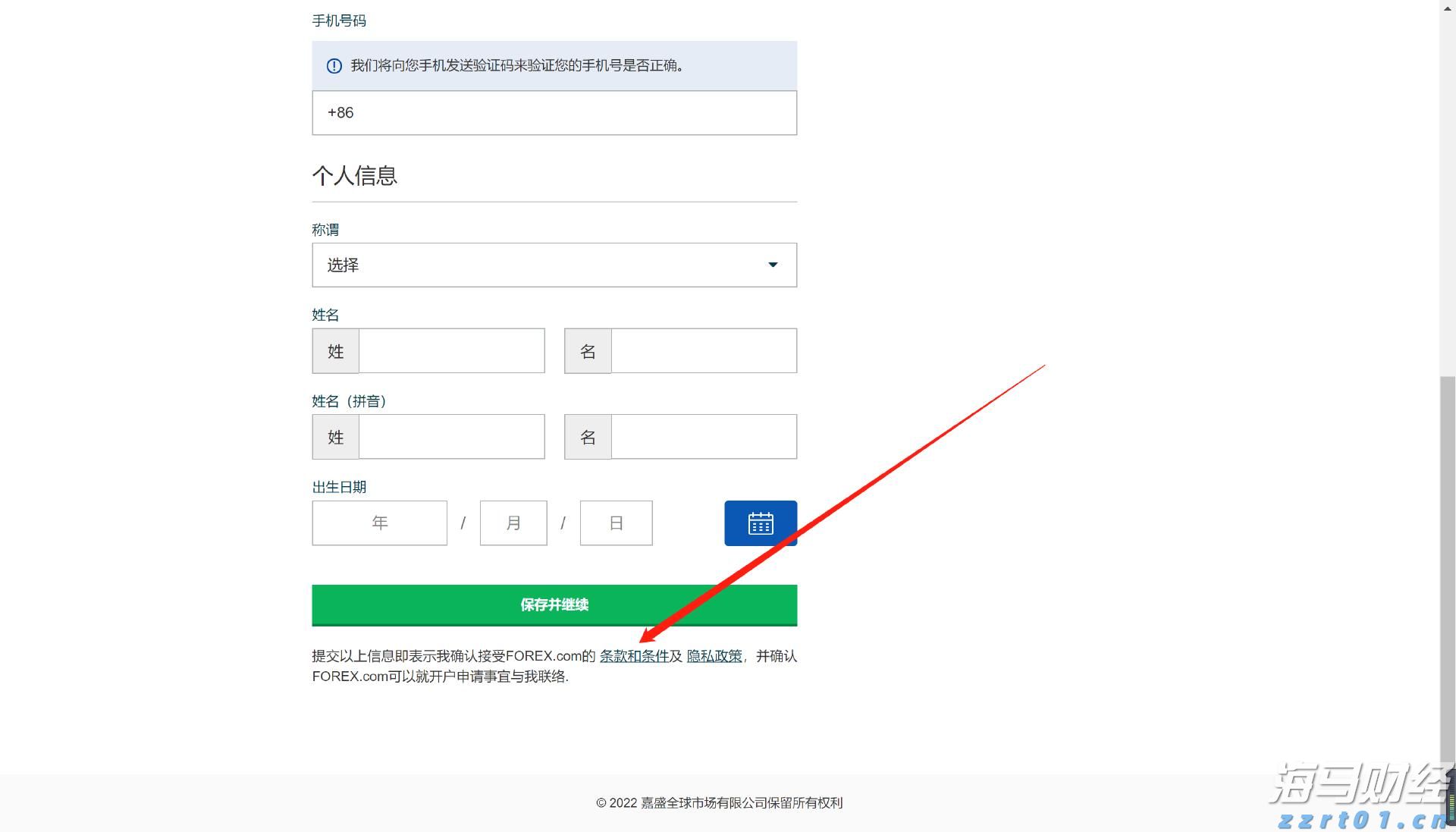Open the 称谓 (title) selection dropdown
The width and height of the screenshot is (1456, 832).
(554, 265)
